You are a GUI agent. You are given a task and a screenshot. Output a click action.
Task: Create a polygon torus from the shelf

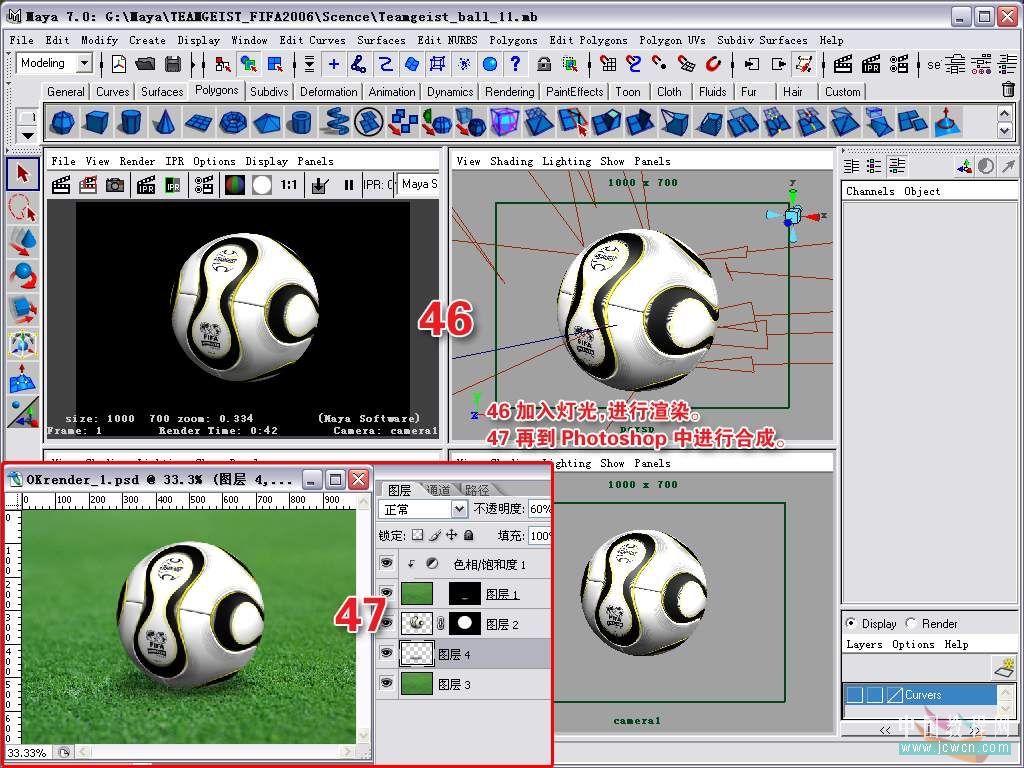pyautogui.click(x=233, y=122)
